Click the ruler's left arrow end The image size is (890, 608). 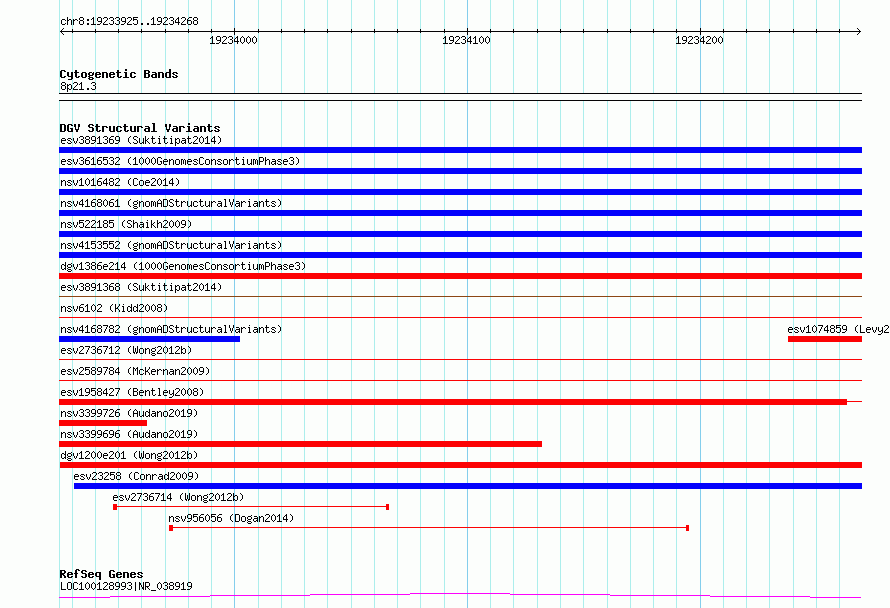point(62,31)
